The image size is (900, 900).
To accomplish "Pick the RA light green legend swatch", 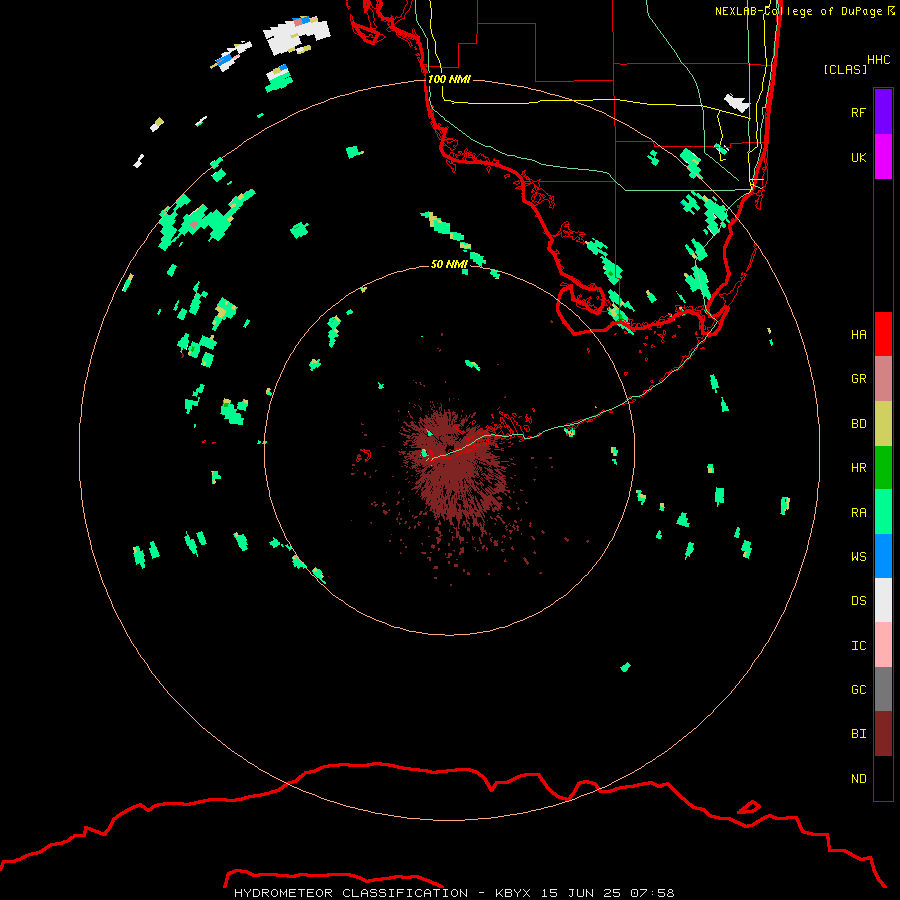I will 883,512.
